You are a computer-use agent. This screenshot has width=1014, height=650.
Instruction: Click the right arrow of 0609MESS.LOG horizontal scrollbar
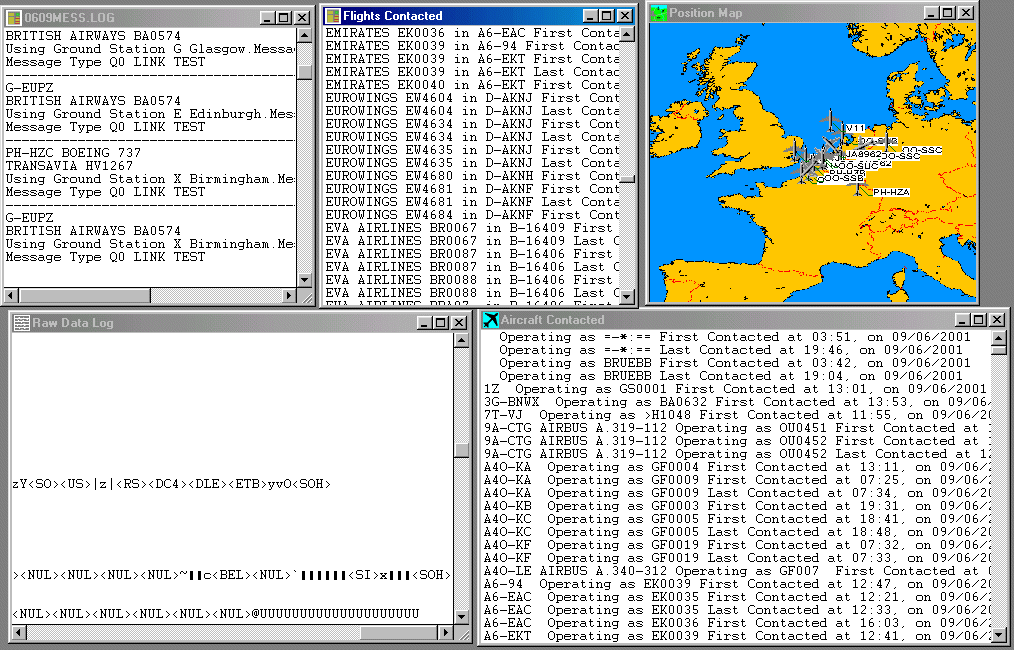tap(289, 296)
